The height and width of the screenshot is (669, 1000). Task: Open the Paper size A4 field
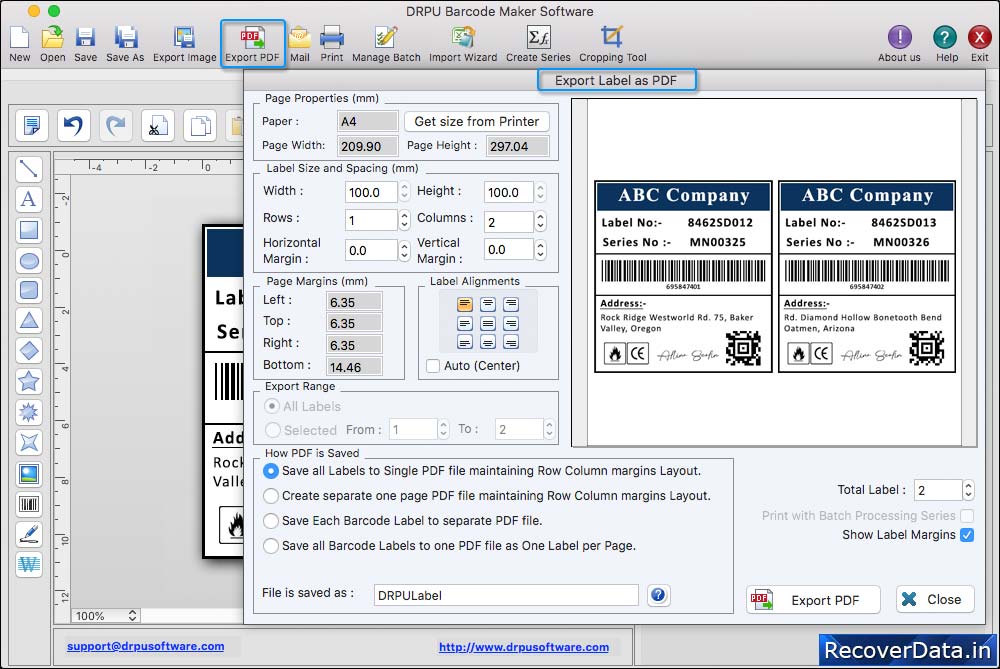(x=367, y=121)
